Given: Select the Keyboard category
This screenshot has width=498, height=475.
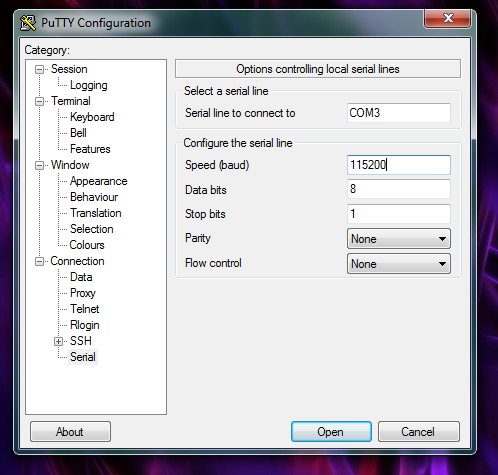Looking at the screenshot, I should tap(92, 117).
